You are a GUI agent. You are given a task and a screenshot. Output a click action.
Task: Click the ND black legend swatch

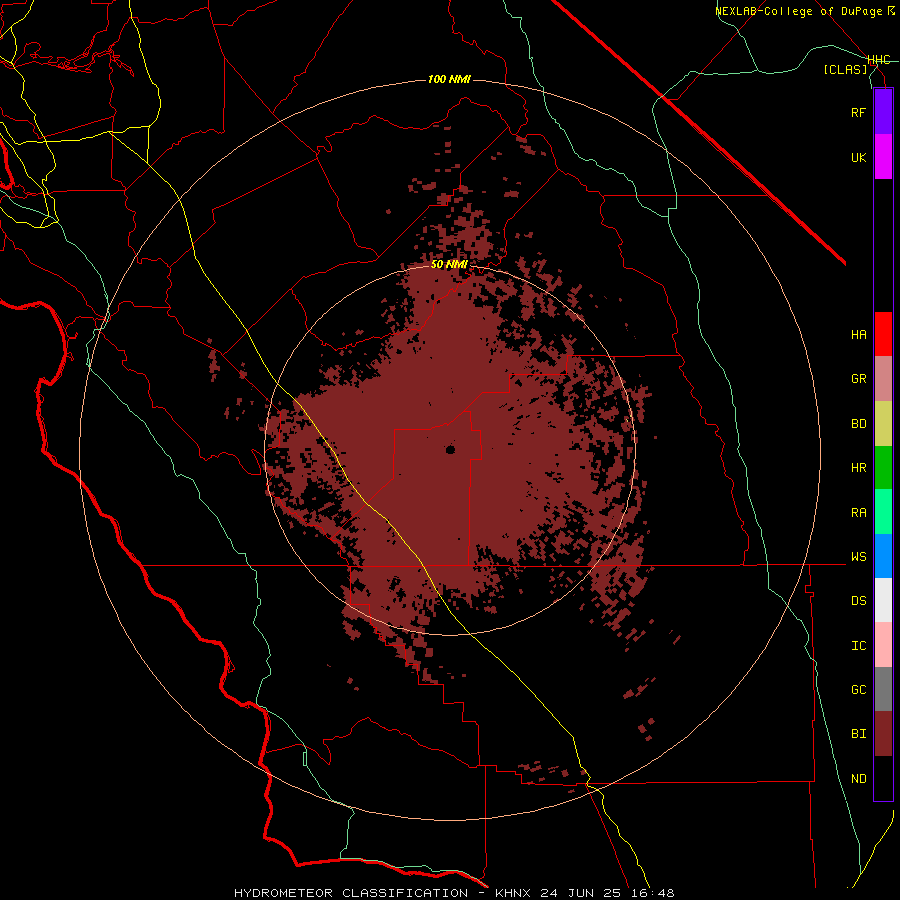click(x=883, y=778)
